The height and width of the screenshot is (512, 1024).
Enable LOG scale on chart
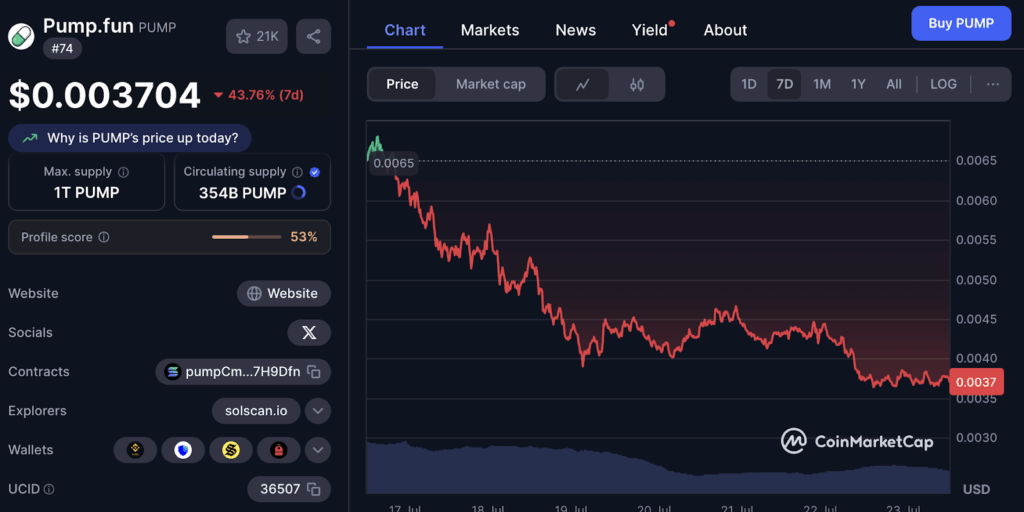tap(943, 84)
